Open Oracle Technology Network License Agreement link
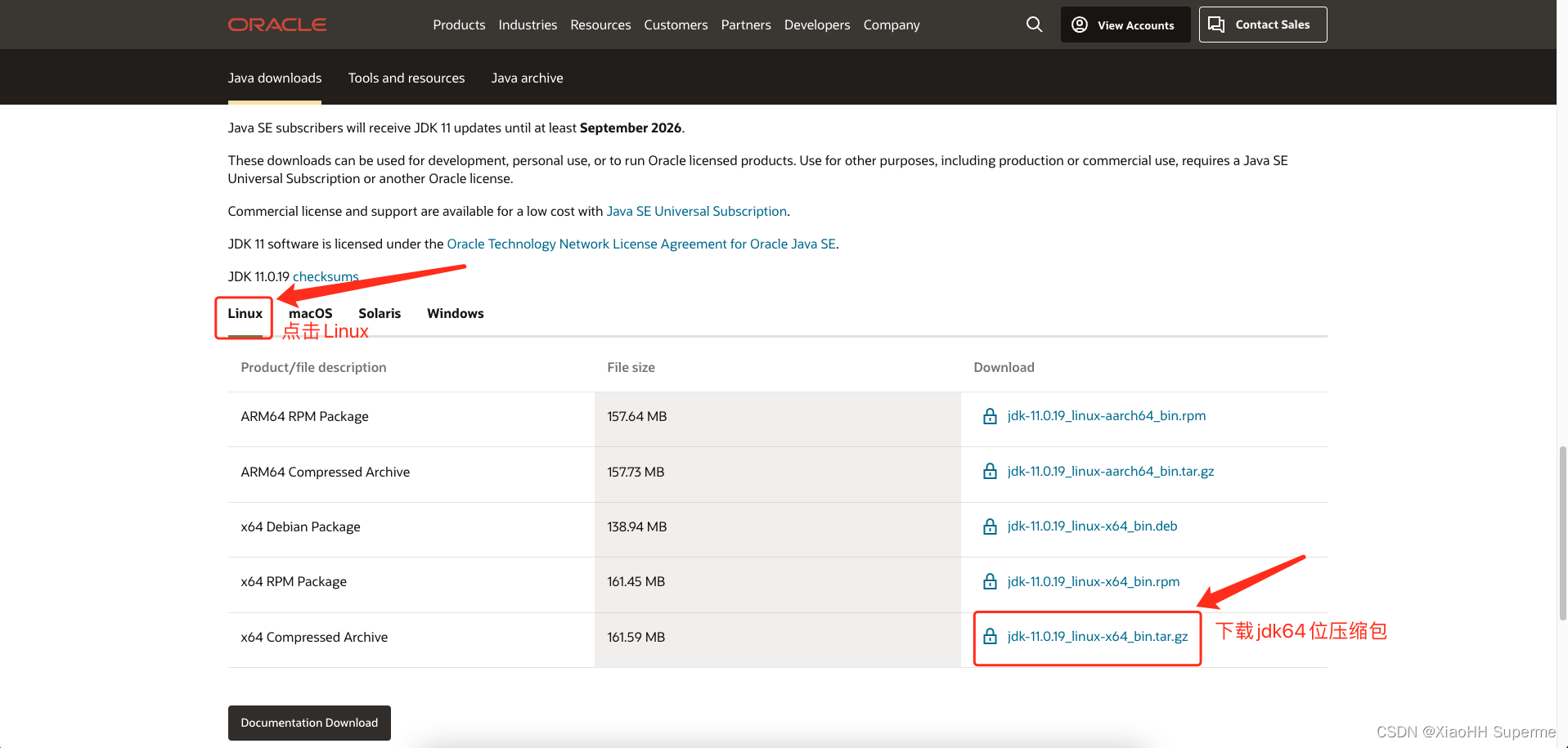 [641, 244]
